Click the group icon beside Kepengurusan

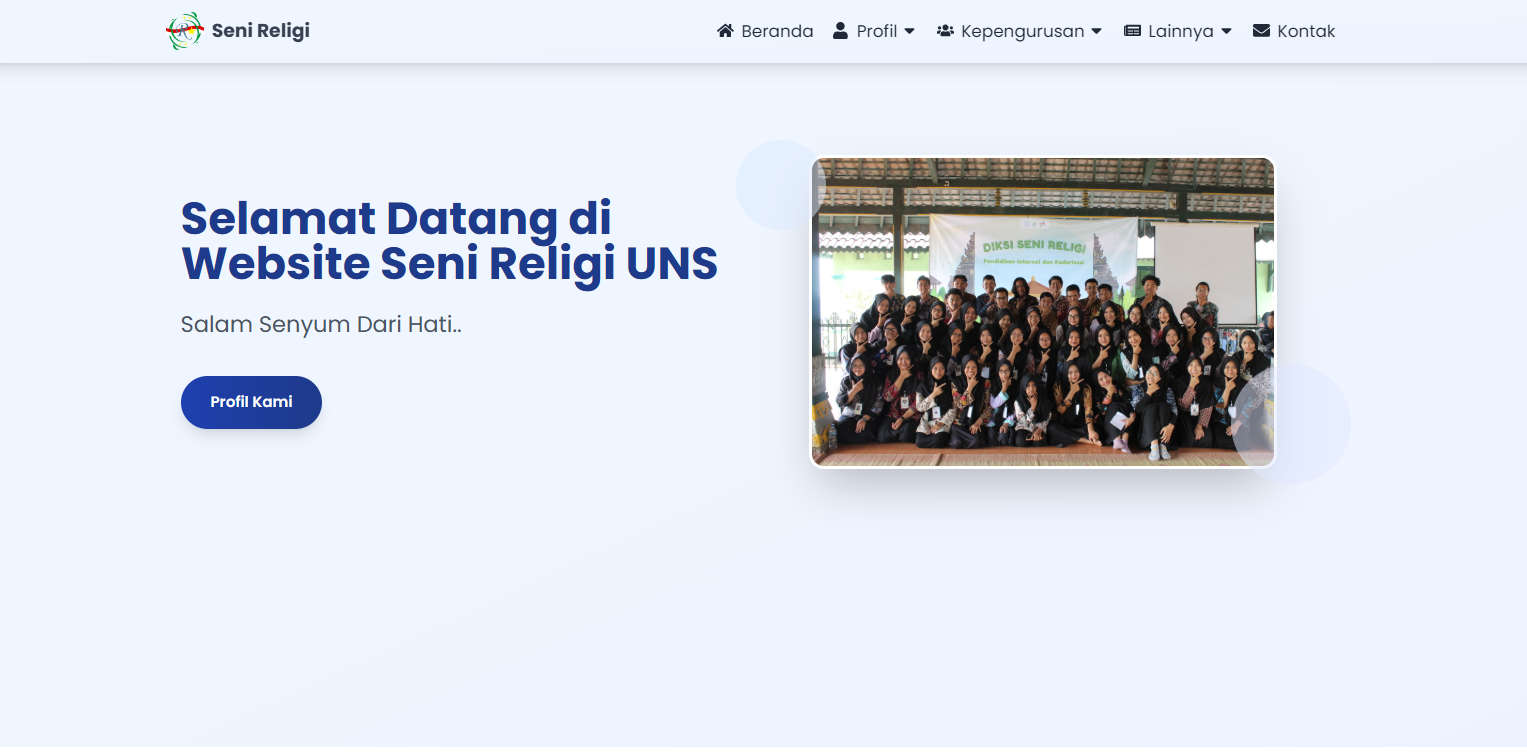click(x=945, y=31)
